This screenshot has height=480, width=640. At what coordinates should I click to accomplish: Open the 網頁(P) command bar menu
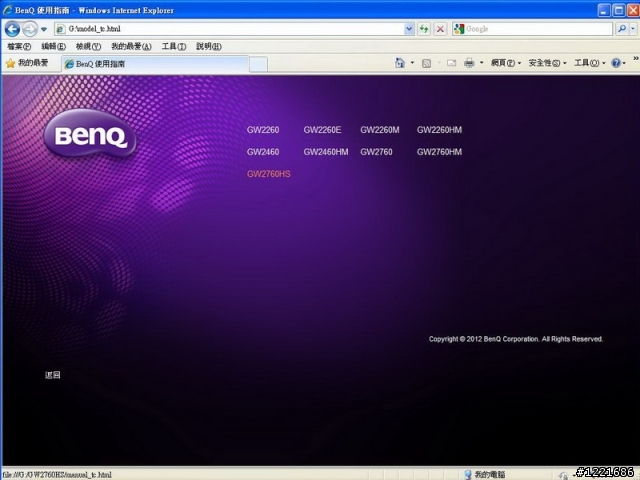[506, 63]
